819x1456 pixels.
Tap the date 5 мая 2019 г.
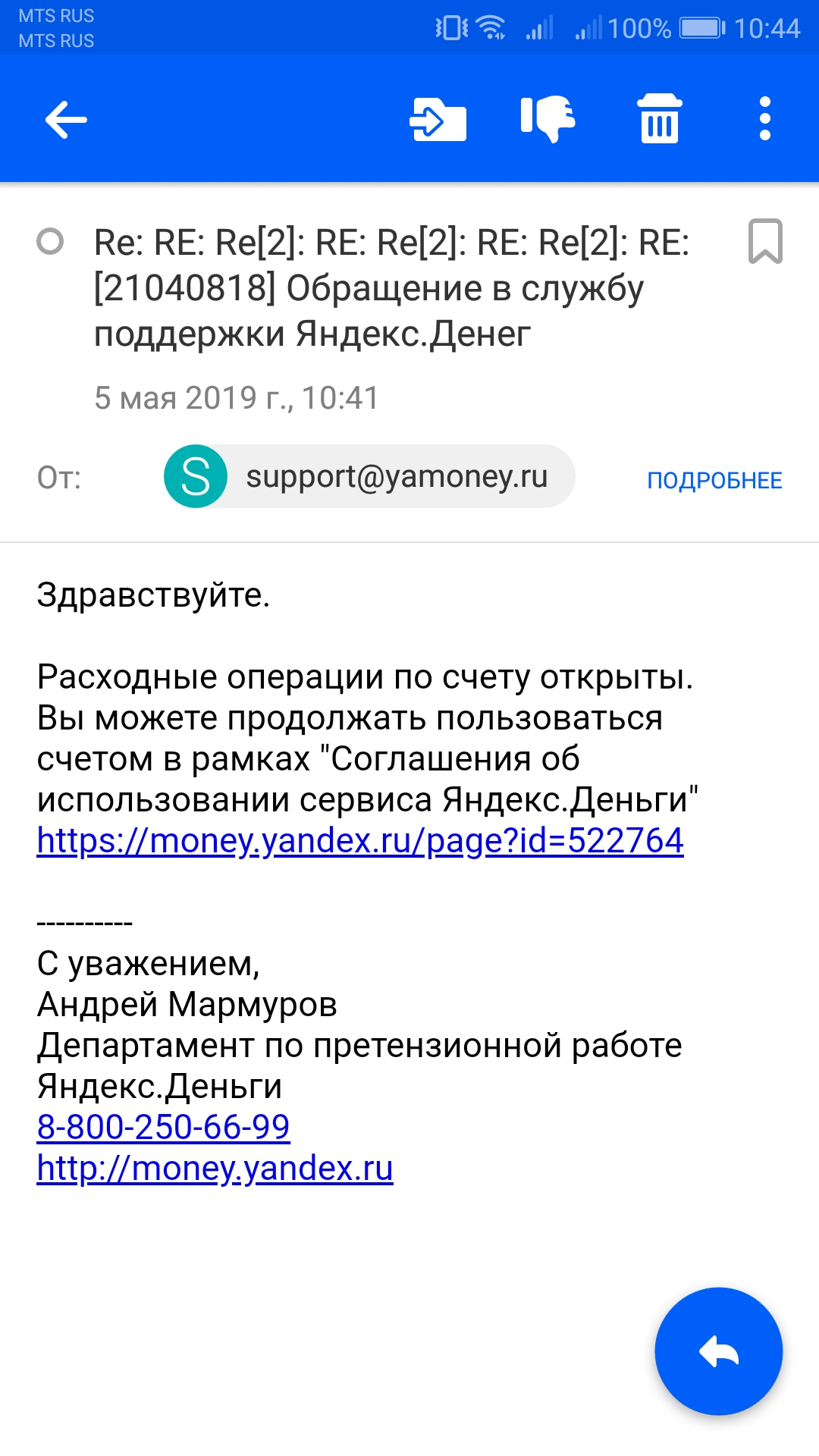[x=193, y=398]
